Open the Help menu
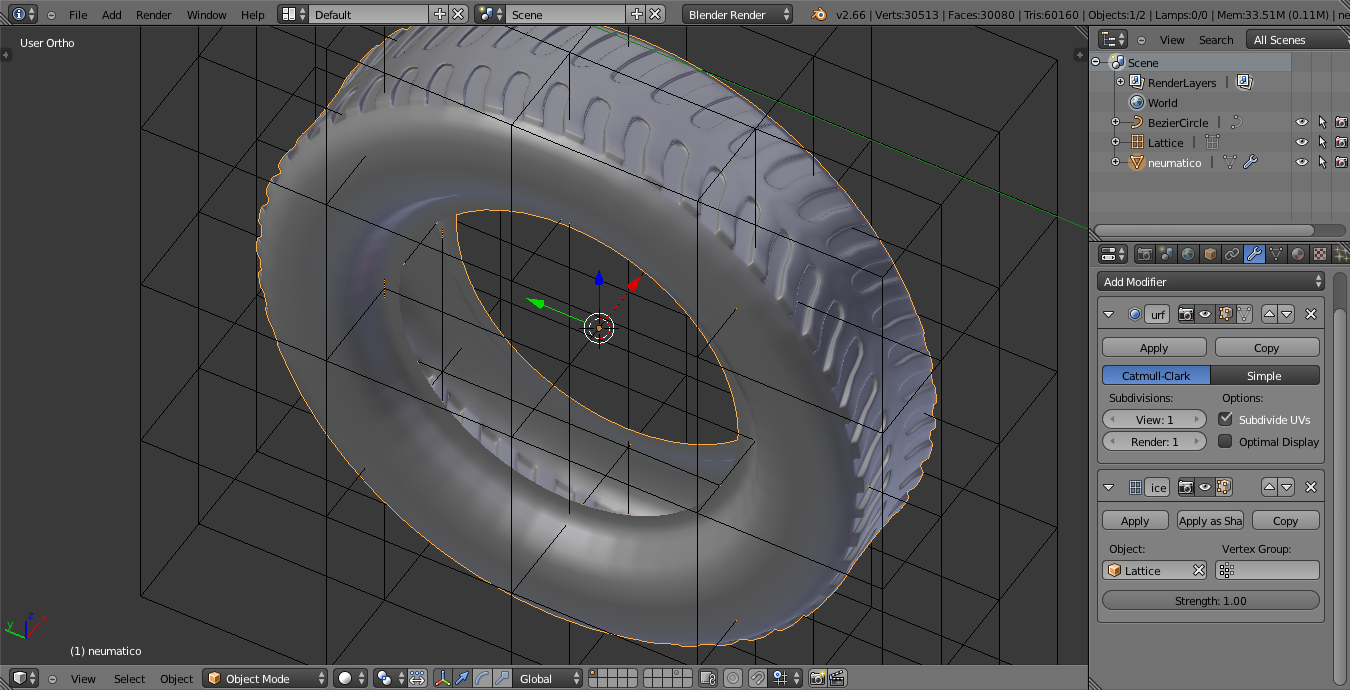Viewport: 1350px width, 690px height. click(253, 15)
